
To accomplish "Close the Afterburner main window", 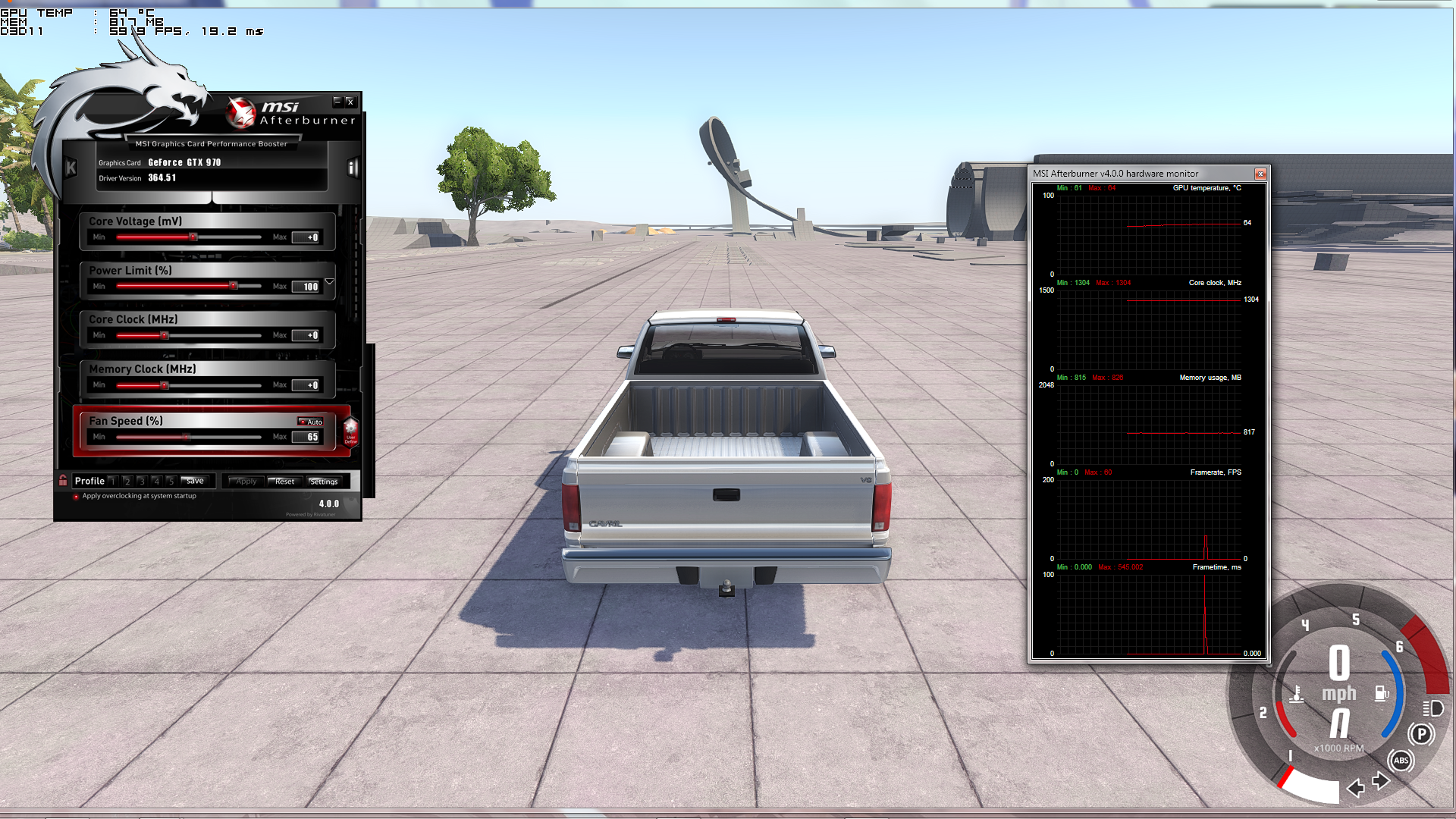I will 350,101.
